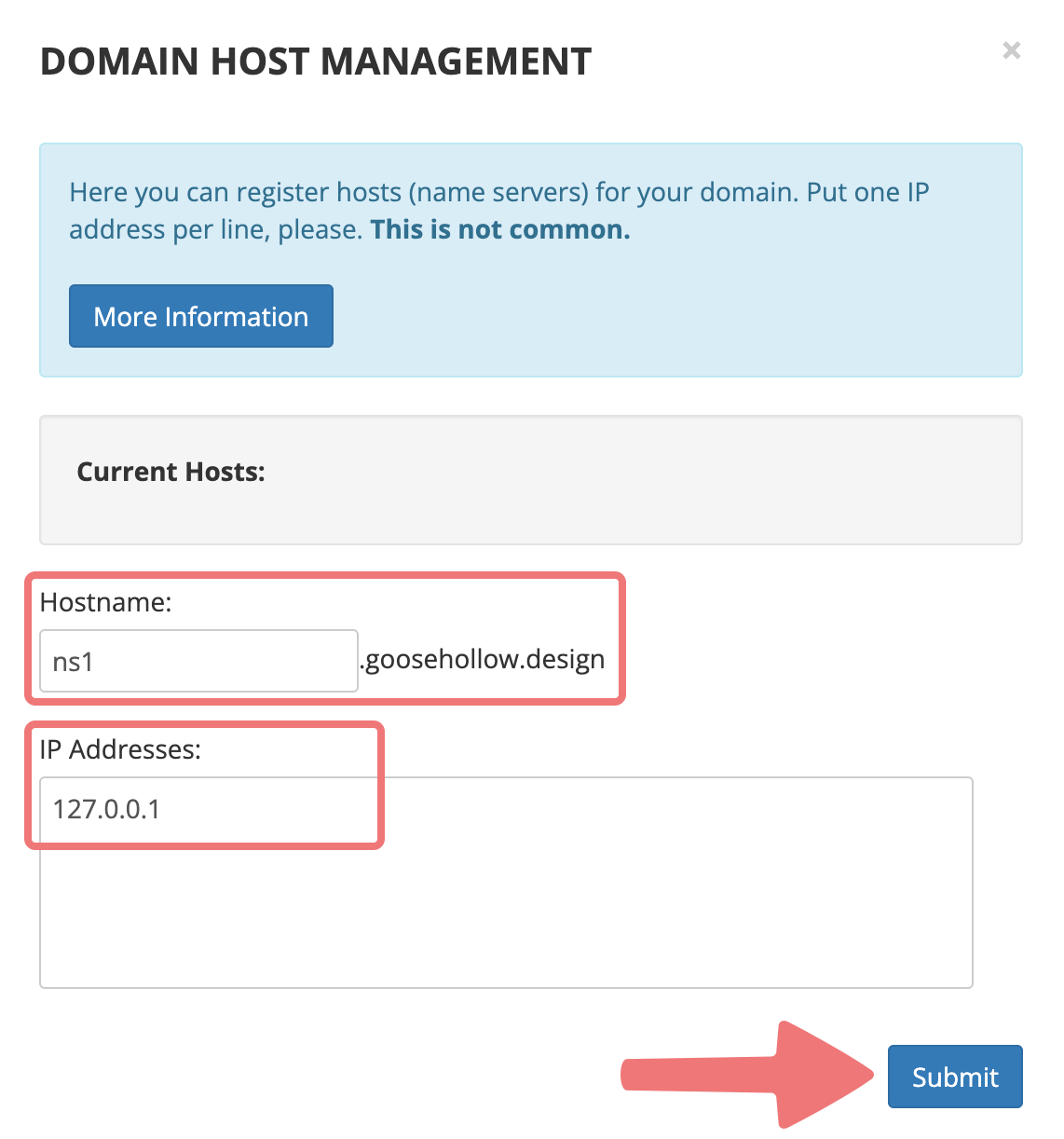Click the Hostname: label
Image resolution: width=1064 pixels, height=1139 pixels.
coord(105,602)
